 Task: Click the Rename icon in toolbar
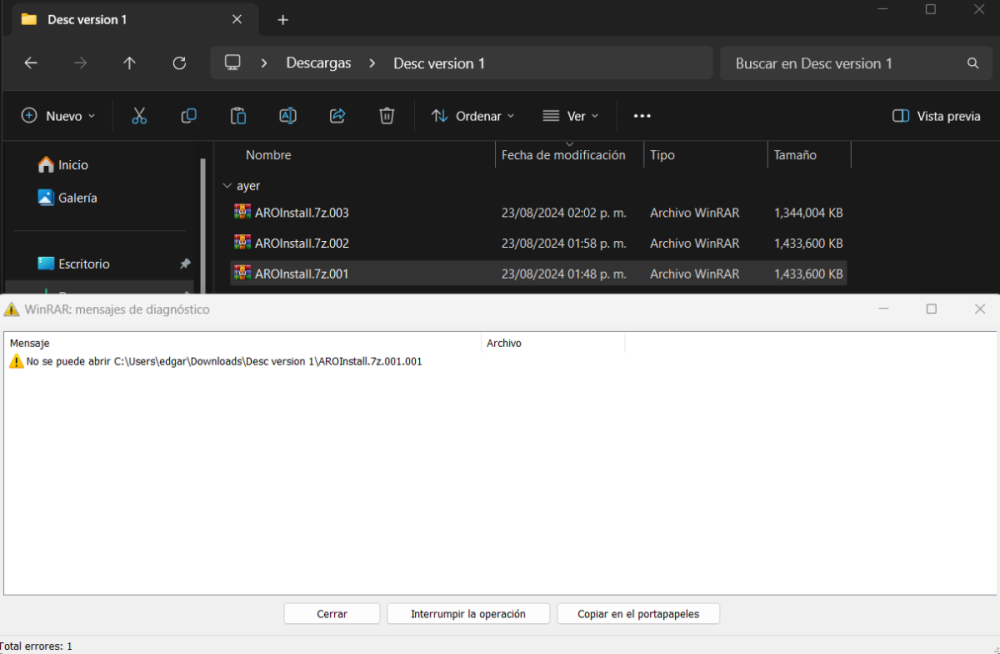click(288, 116)
